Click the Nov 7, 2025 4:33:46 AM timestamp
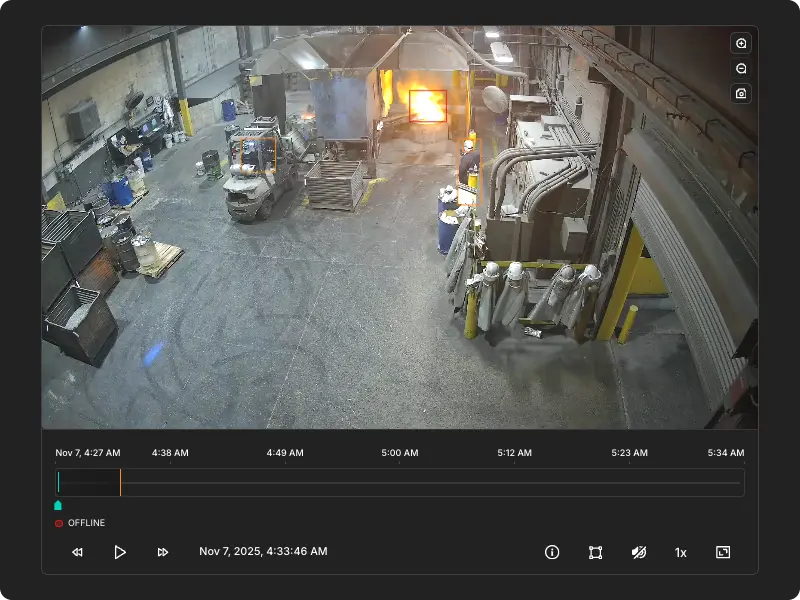The image size is (800, 600). (x=263, y=551)
